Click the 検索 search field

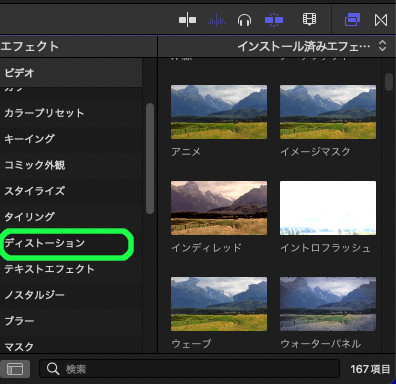pos(189,369)
